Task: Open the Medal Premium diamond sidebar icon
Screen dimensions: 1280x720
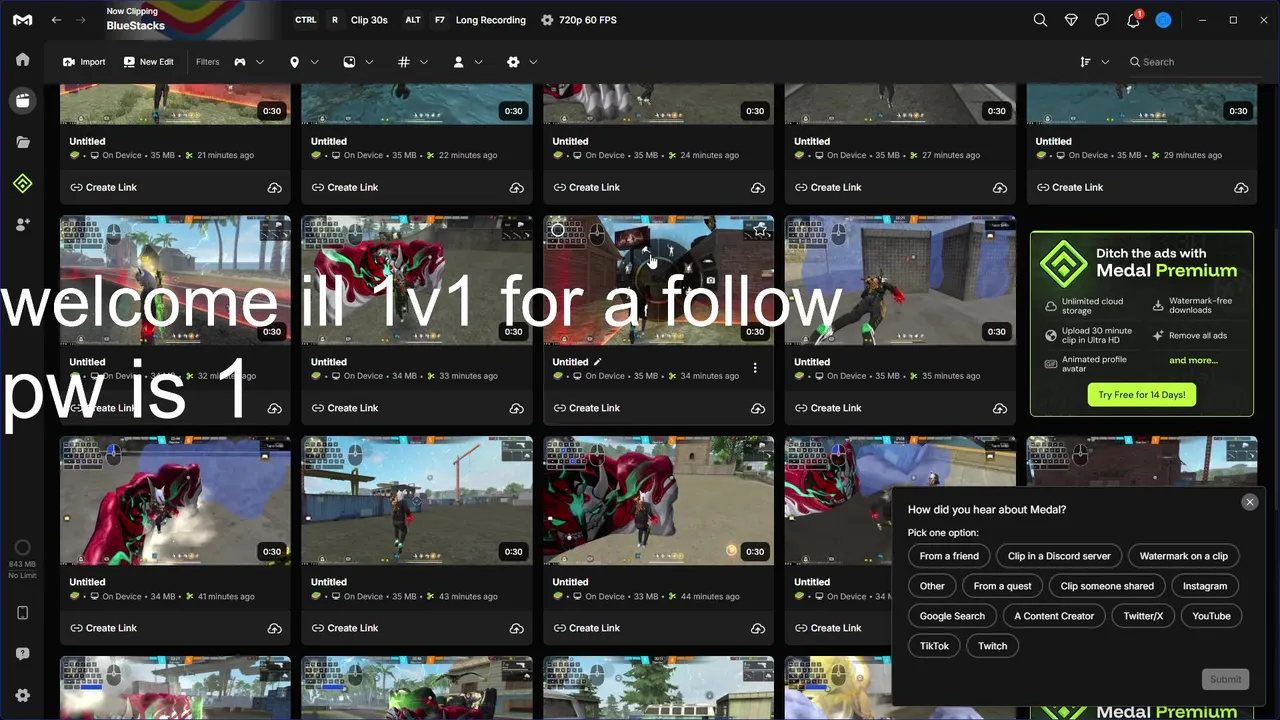Action: click(x=22, y=183)
